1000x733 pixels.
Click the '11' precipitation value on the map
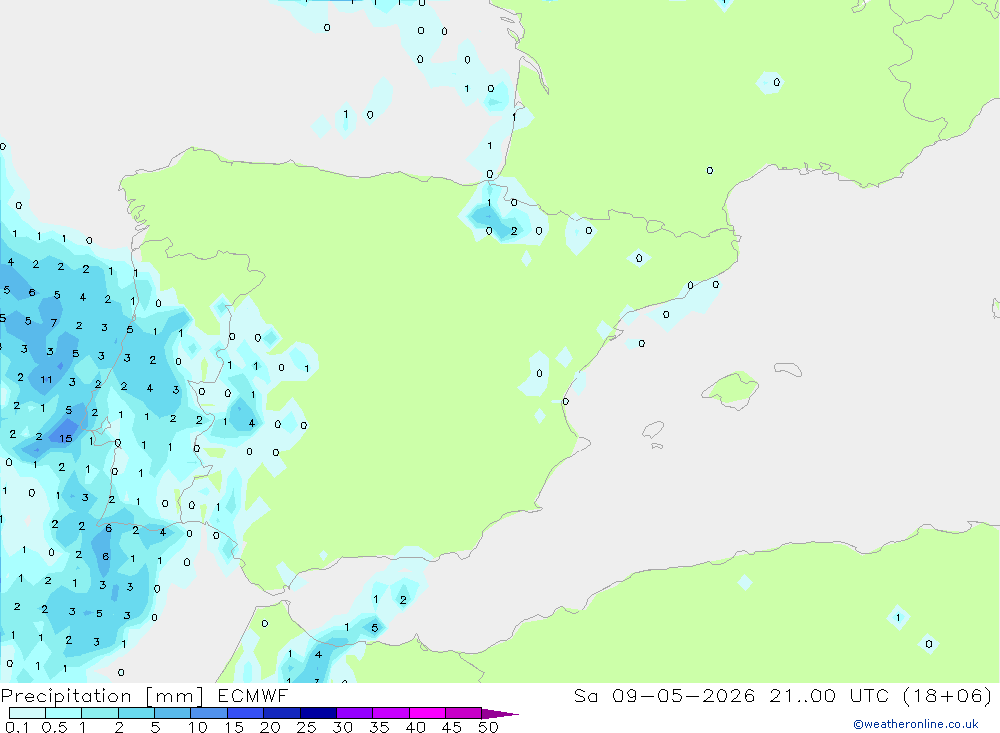click(46, 380)
